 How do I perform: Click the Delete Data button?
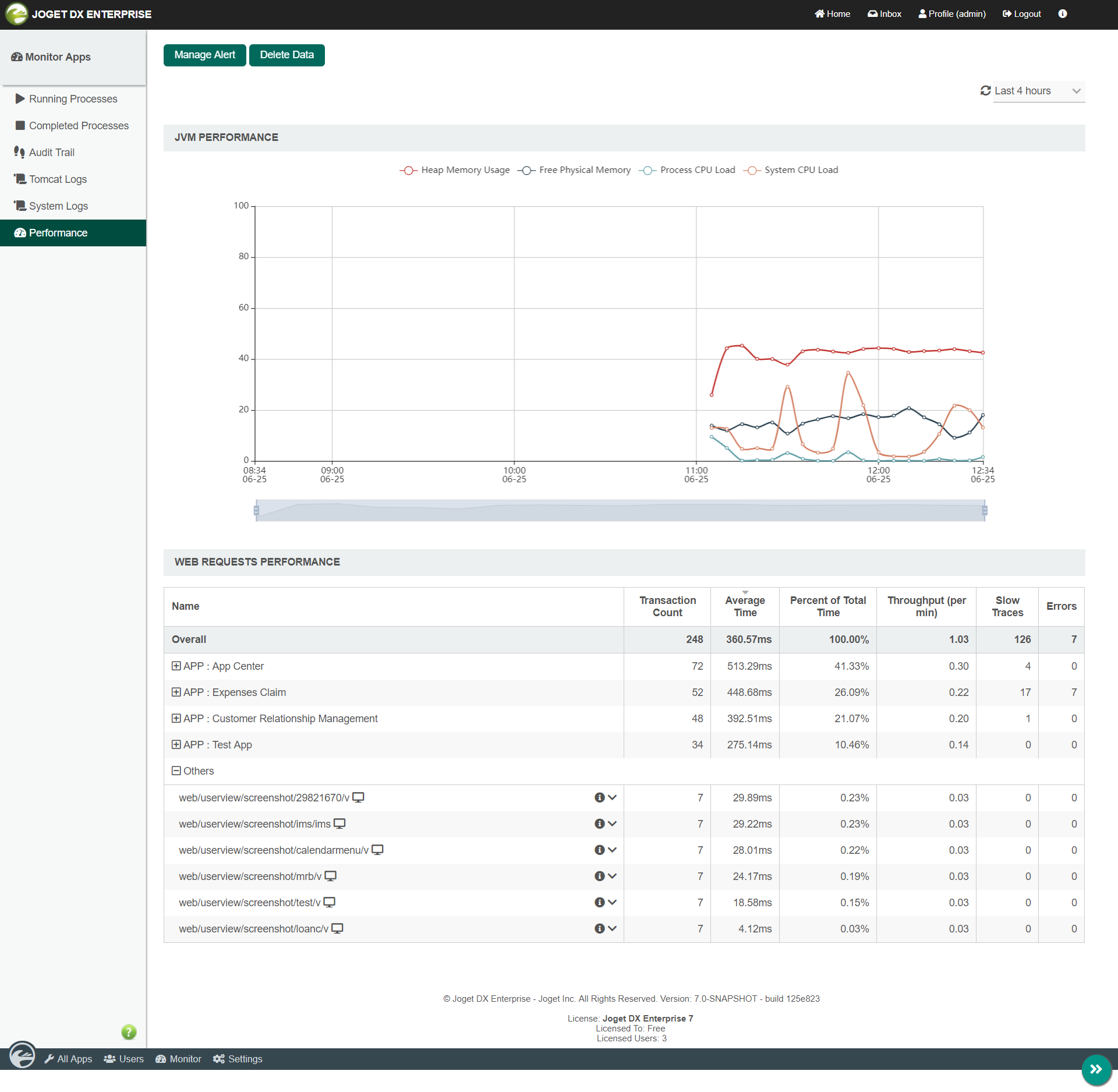(286, 55)
